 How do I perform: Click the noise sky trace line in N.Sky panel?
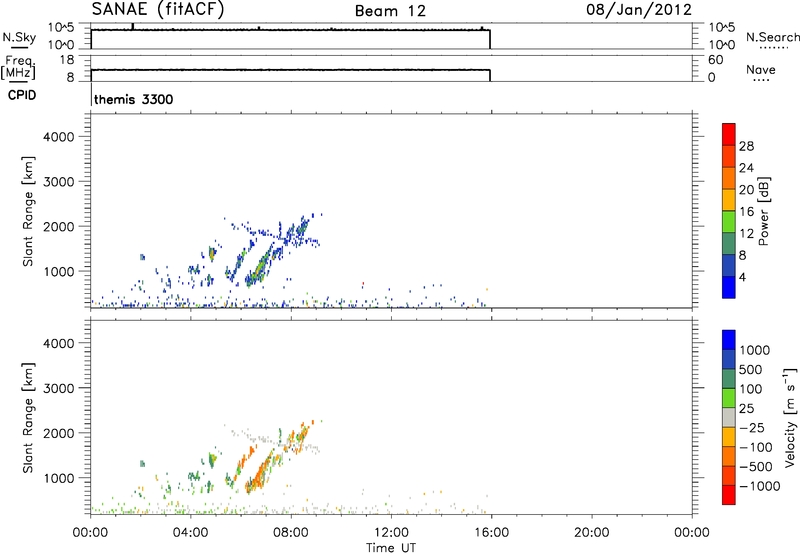coord(290,30)
